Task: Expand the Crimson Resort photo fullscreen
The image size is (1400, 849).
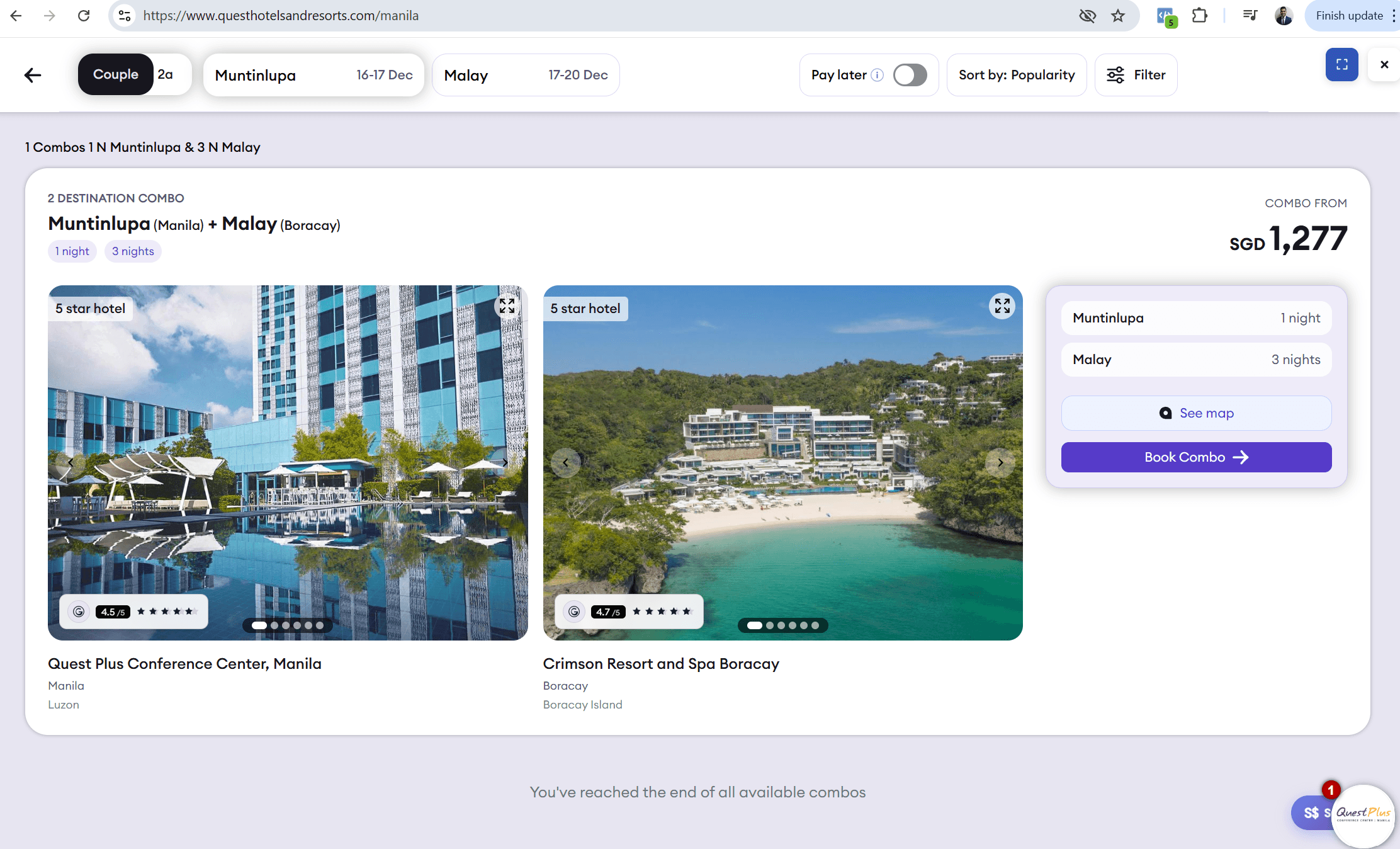Action: pyautogui.click(x=1002, y=306)
